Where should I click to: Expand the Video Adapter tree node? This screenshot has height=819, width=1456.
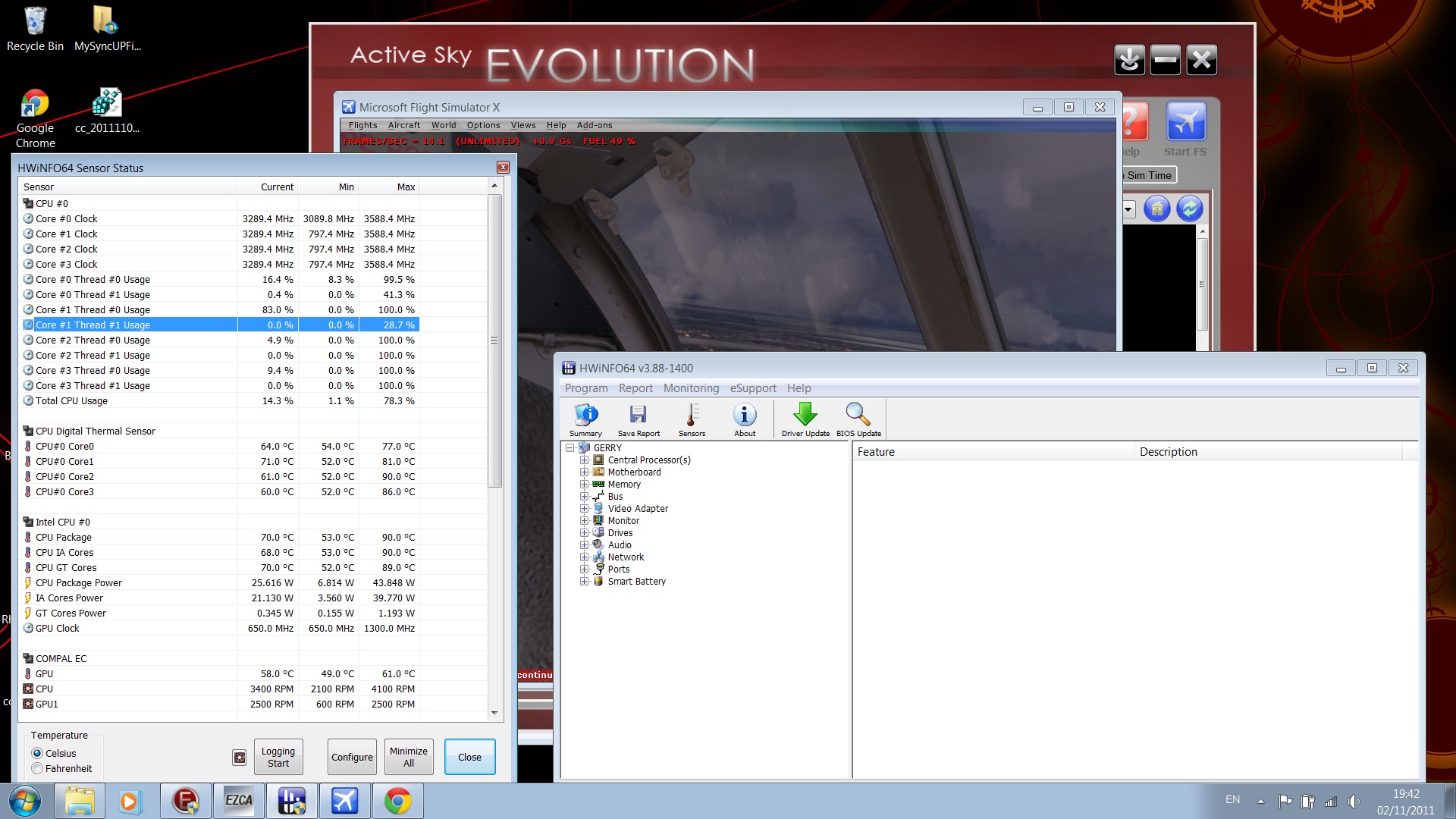(x=584, y=509)
